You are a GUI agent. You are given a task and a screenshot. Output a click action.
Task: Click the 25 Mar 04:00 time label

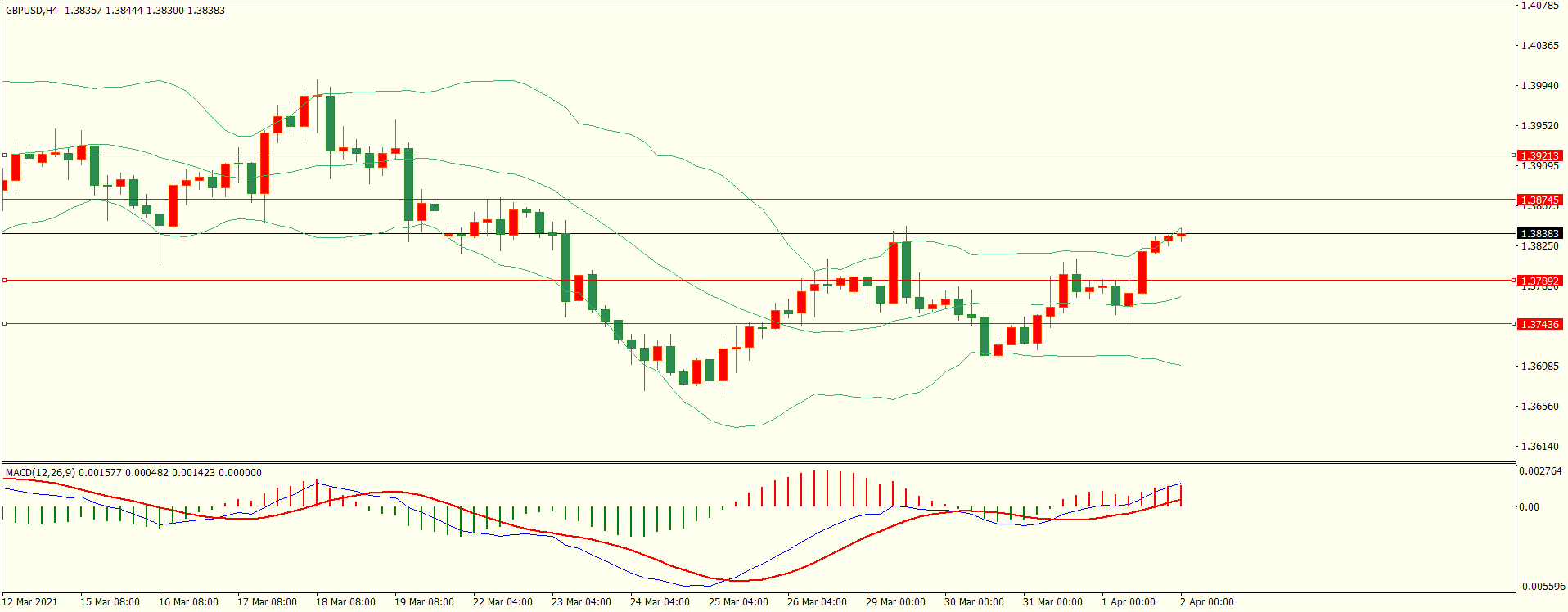(738, 602)
